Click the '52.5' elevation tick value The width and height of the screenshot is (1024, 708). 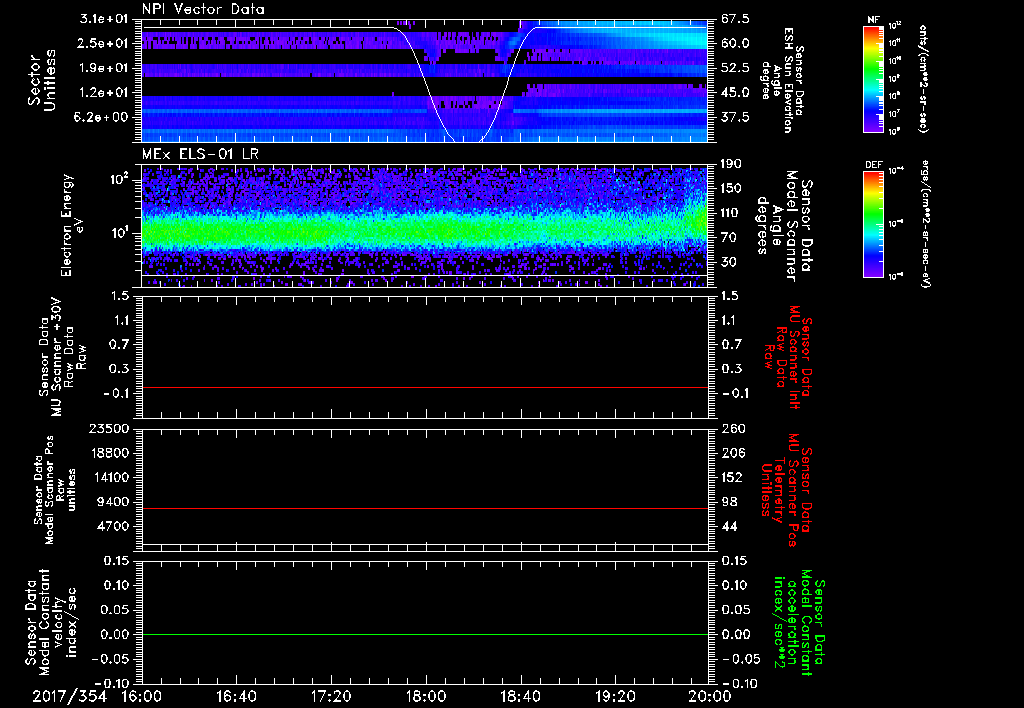pyautogui.click(x=735, y=68)
